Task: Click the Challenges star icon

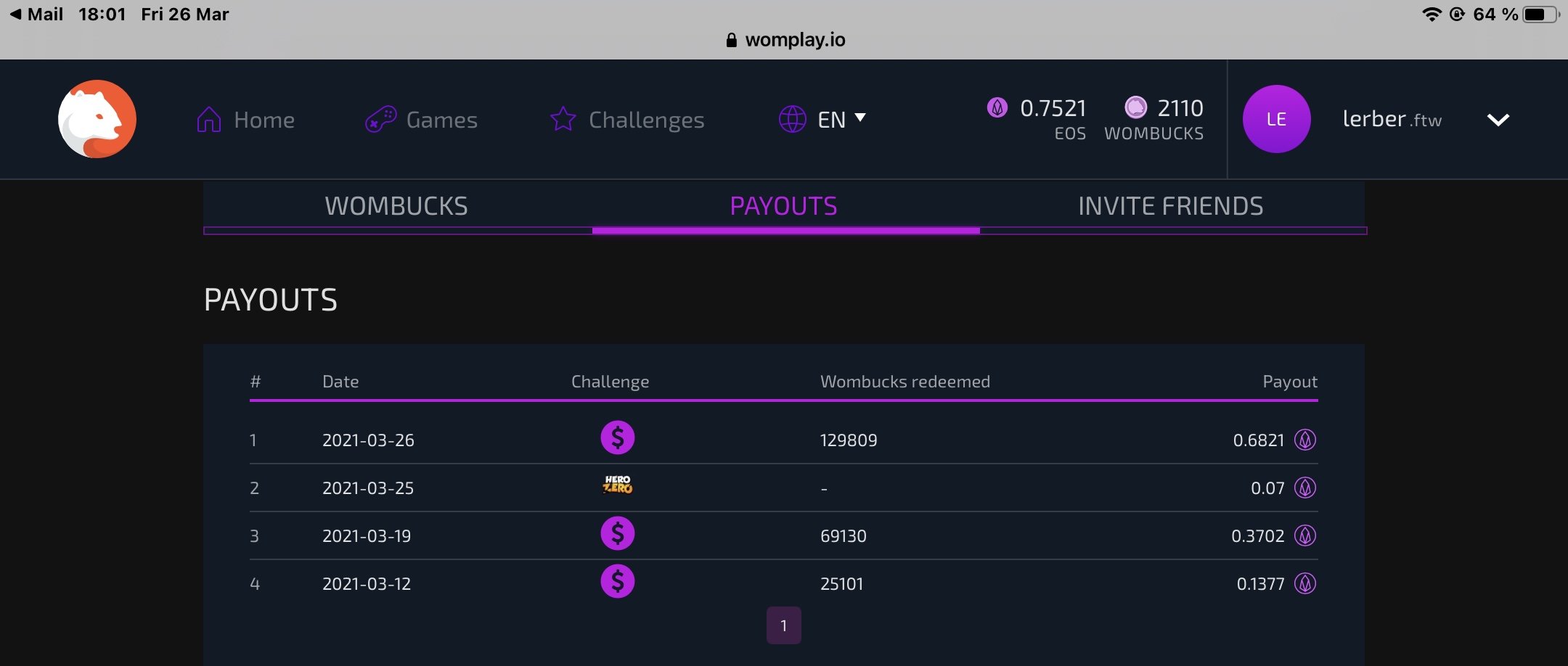Action: (x=563, y=119)
